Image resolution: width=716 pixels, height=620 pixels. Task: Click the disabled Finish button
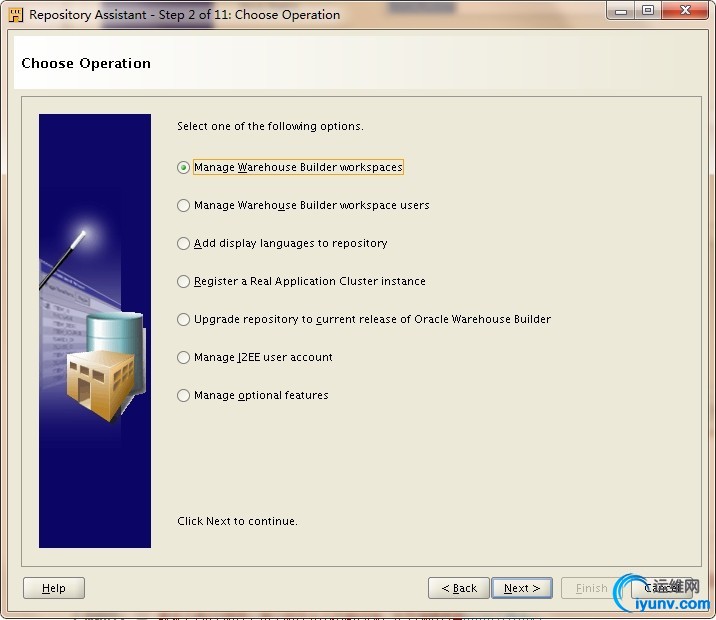pyautogui.click(x=591, y=588)
